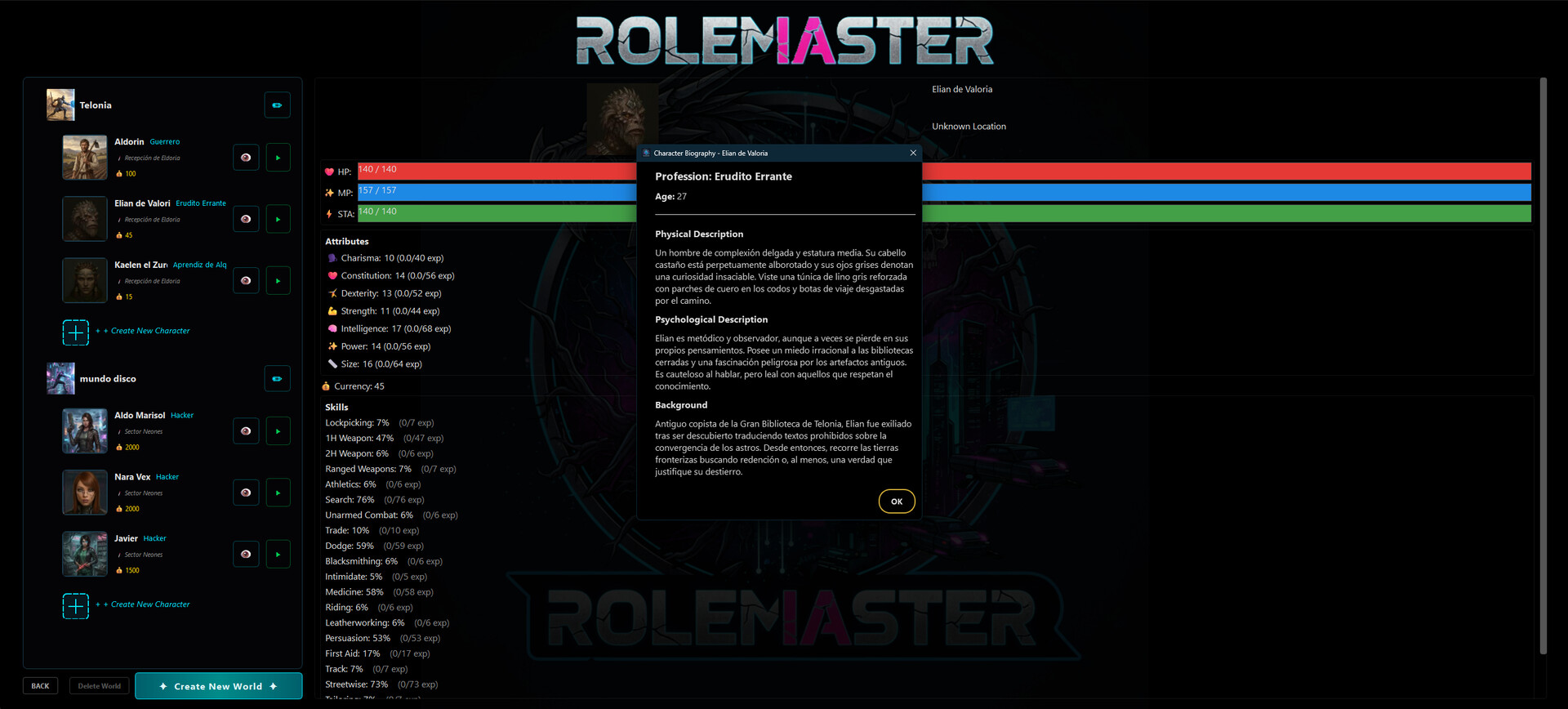
Task: View Kaelen el Zur character details
Action: coord(246,280)
